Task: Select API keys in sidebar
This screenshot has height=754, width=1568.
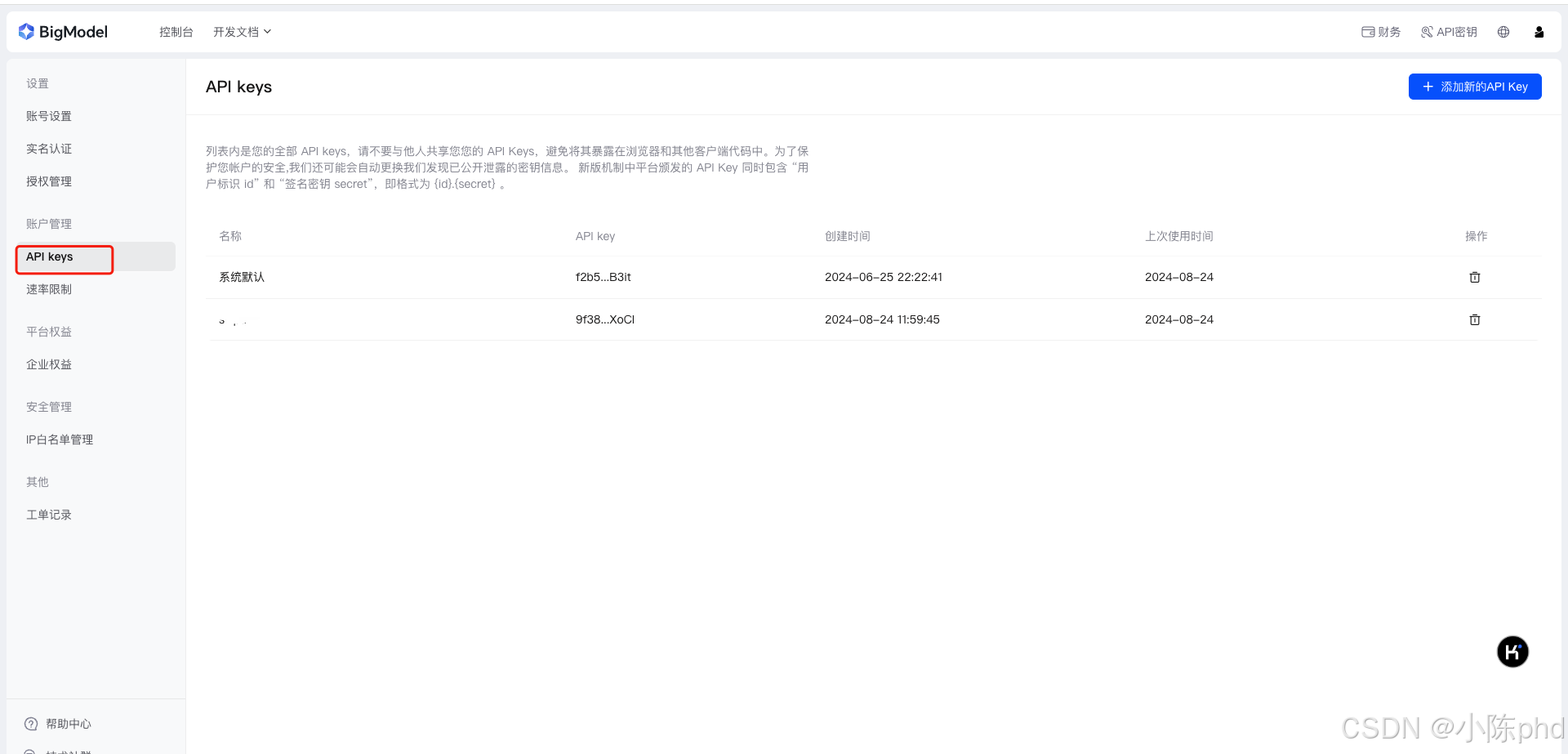Action: 96,257
